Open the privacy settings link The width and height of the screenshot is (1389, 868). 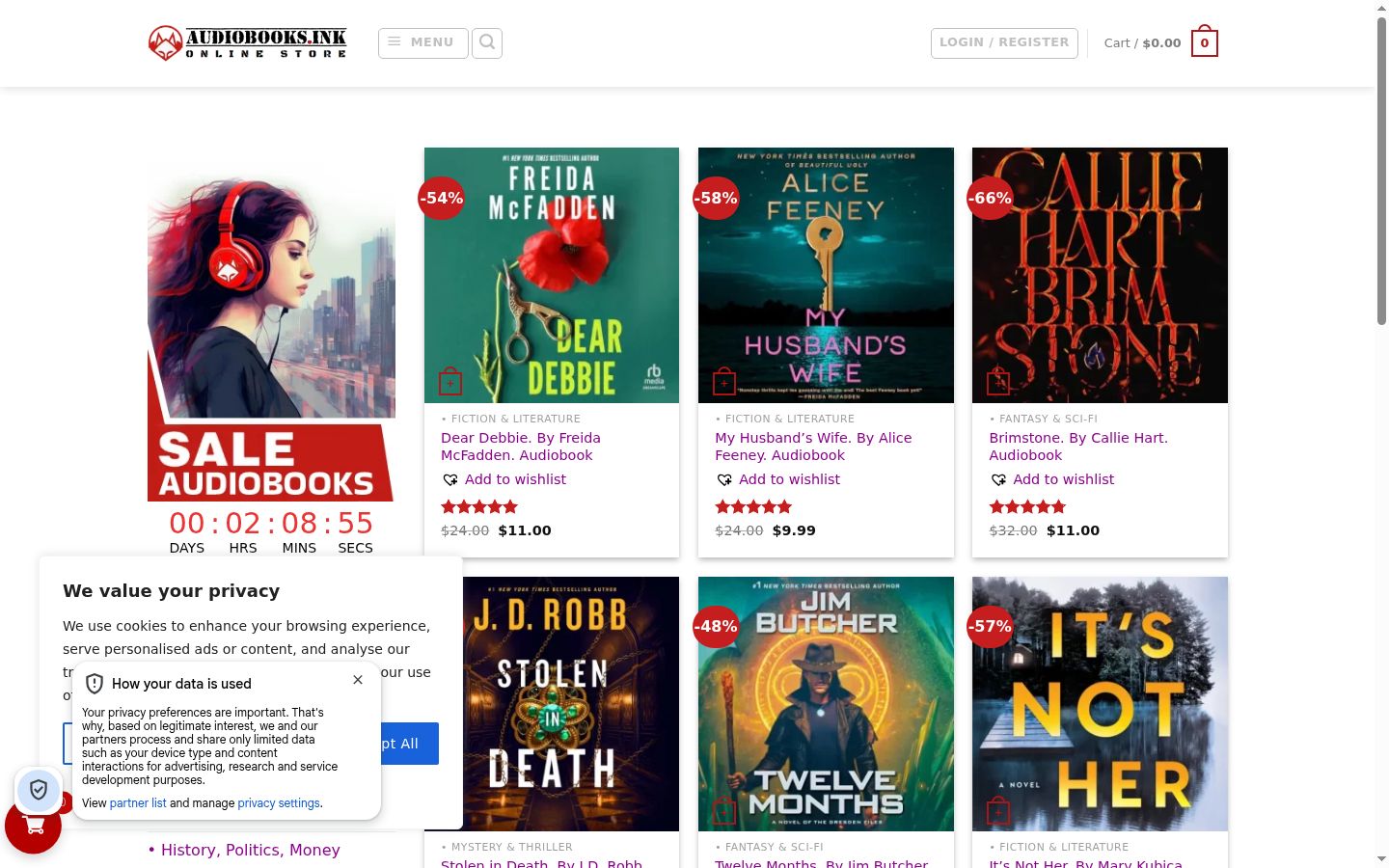coord(279,803)
